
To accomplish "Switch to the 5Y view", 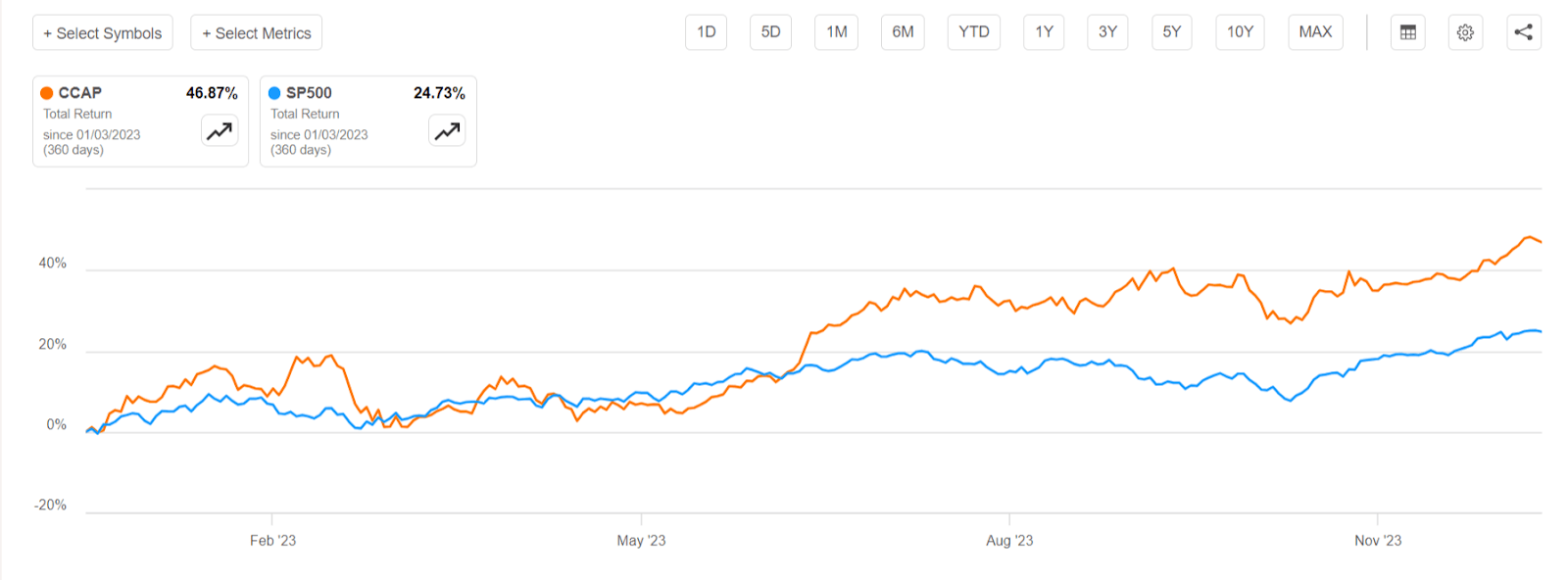I will pyautogui.click(x=1171, y=31).
